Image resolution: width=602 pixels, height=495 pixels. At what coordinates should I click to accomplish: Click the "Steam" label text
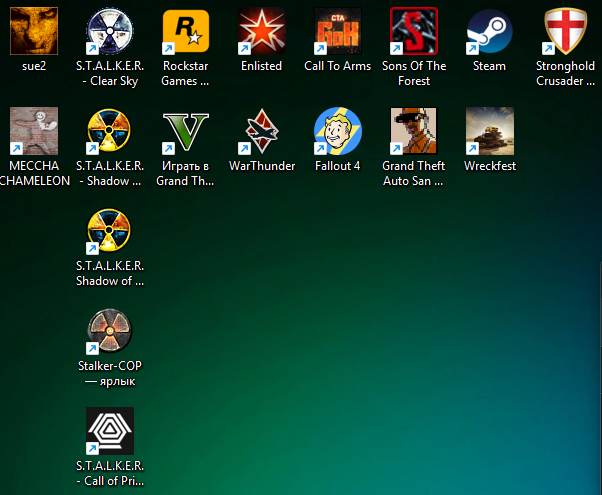point(489,66)
